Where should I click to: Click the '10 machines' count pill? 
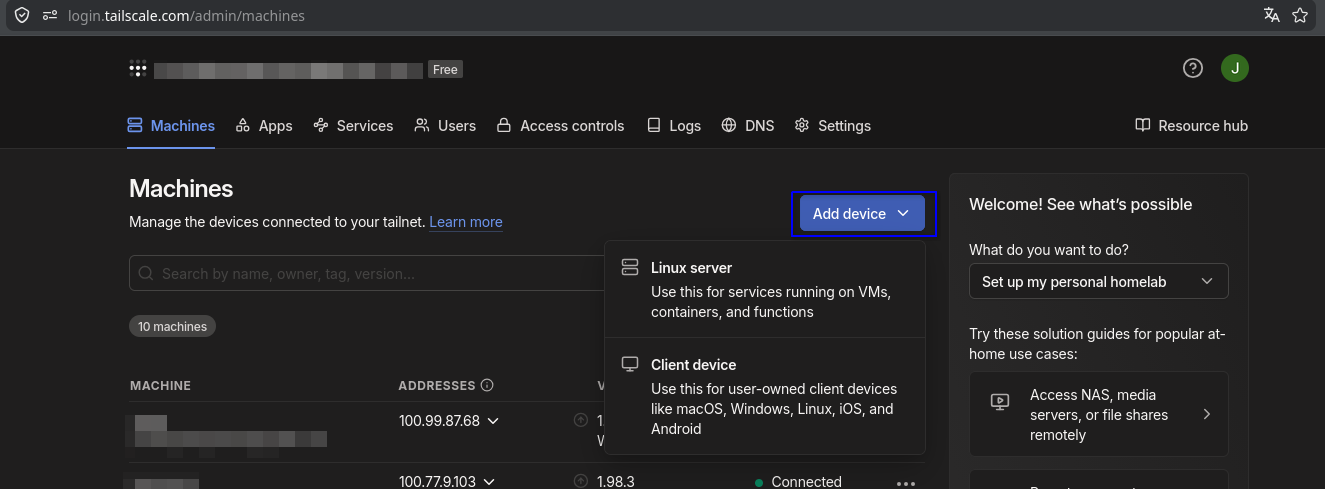pos(172,326)
